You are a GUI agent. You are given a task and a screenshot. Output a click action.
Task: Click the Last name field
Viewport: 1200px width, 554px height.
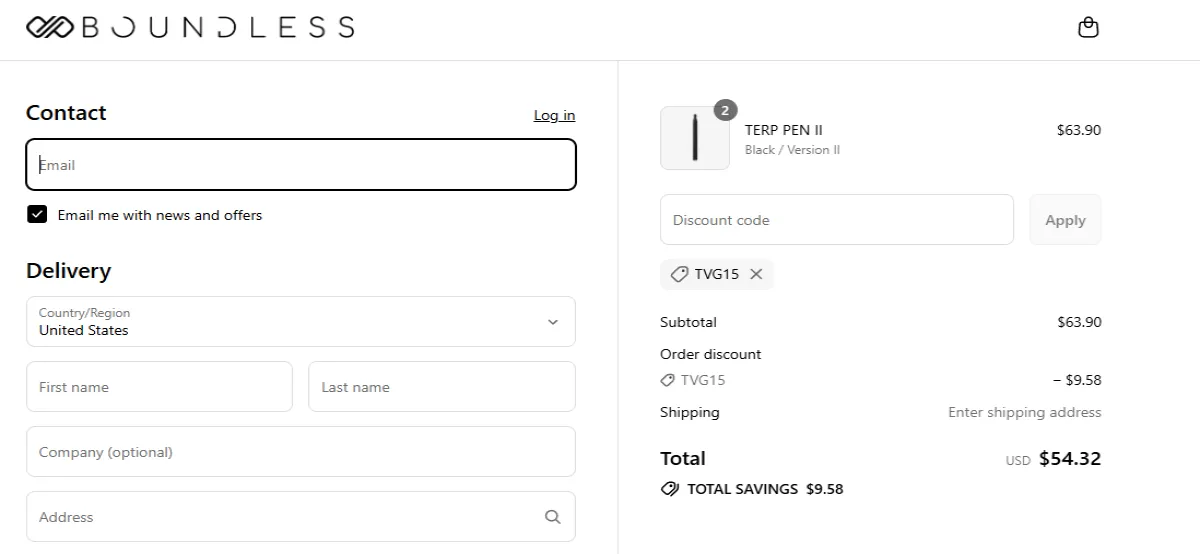click(441, 387)
